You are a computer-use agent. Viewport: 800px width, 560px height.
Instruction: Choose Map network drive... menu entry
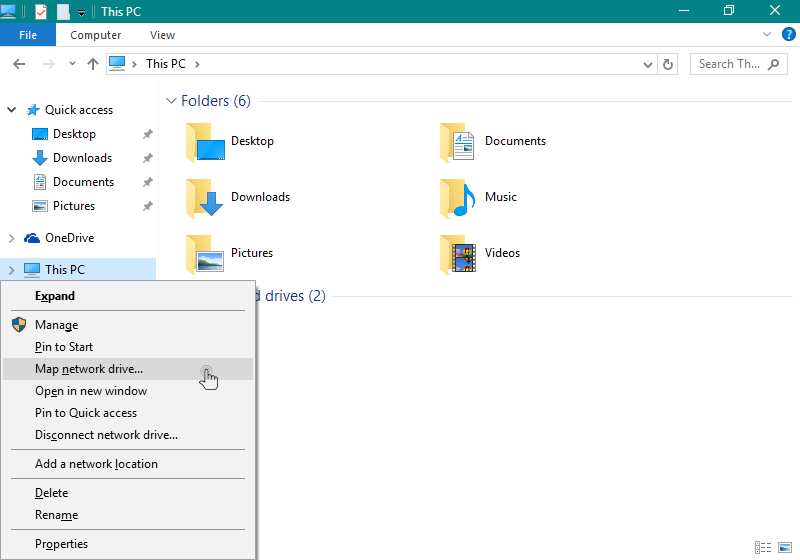128,369
